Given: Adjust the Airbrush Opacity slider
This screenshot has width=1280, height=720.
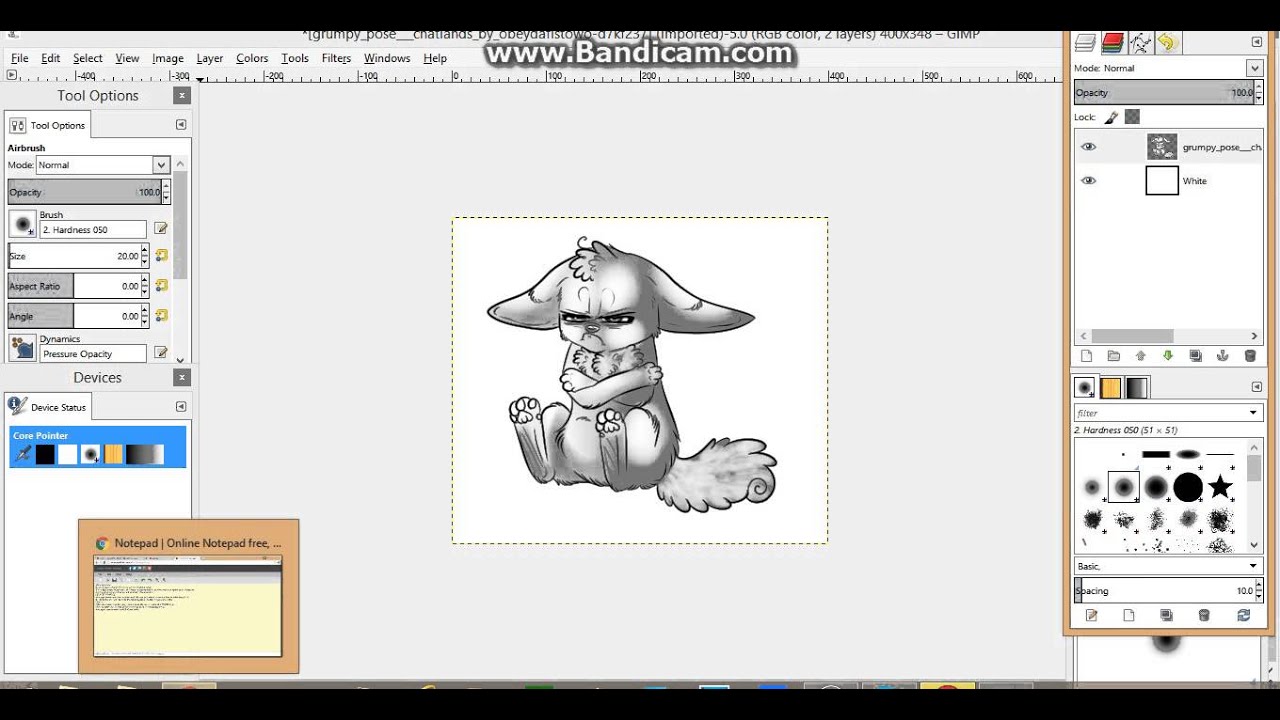Looking at the screenshot, I should point(89,192).
